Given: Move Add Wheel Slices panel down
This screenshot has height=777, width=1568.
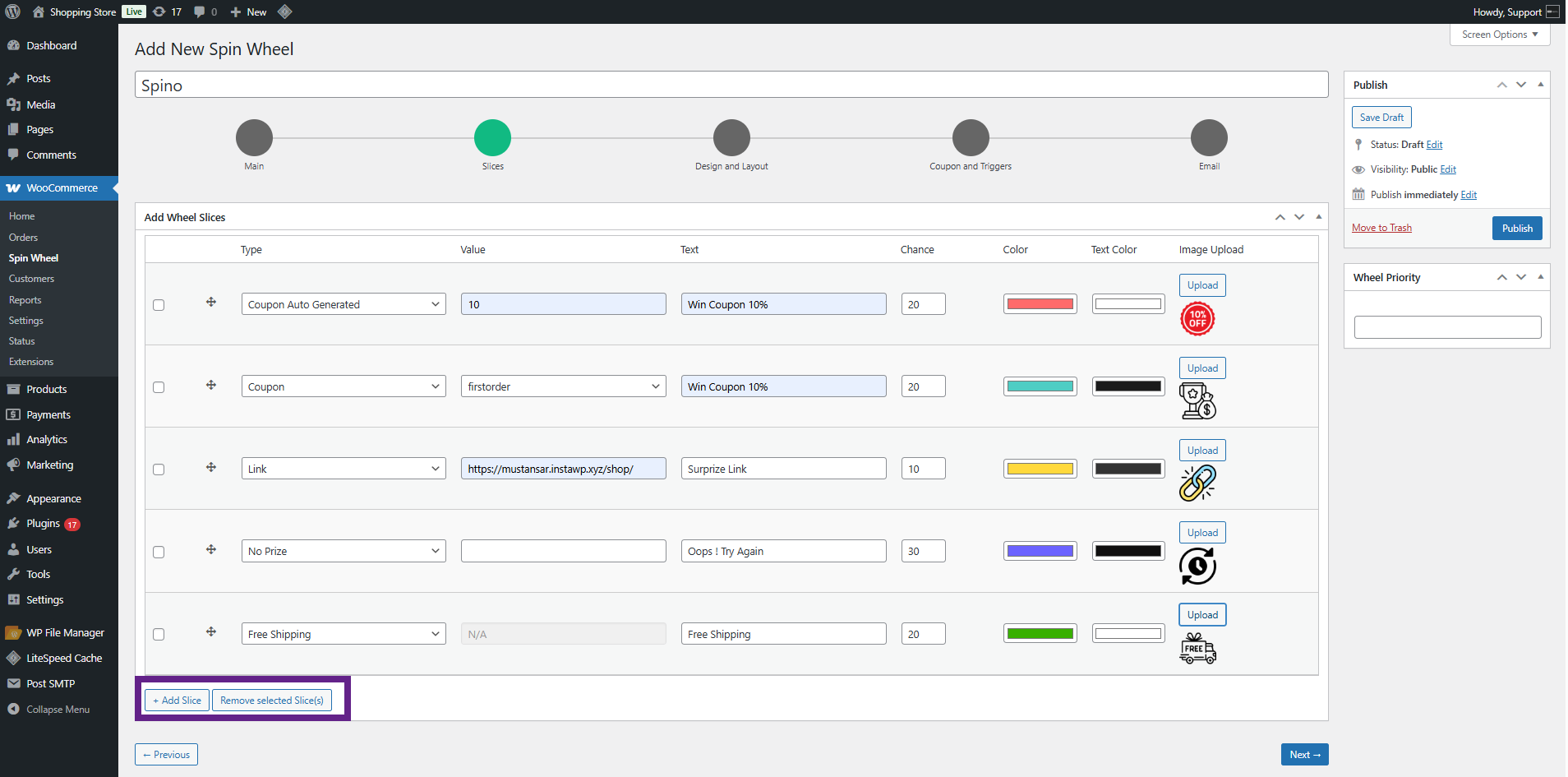Looking at the screenshot, I should [x=1299, y=217].
